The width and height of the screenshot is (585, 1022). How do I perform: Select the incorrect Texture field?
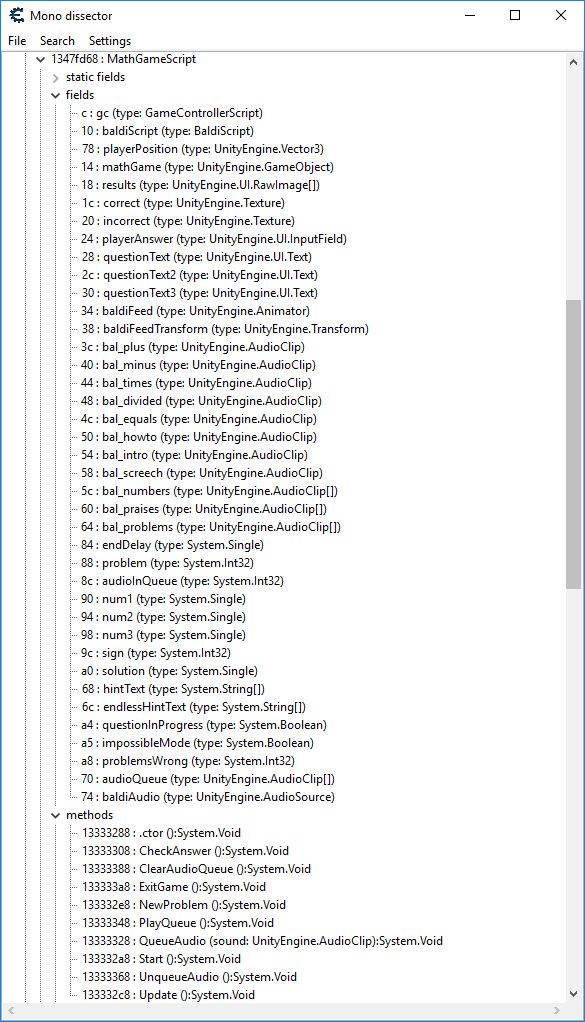pos(188,221)
